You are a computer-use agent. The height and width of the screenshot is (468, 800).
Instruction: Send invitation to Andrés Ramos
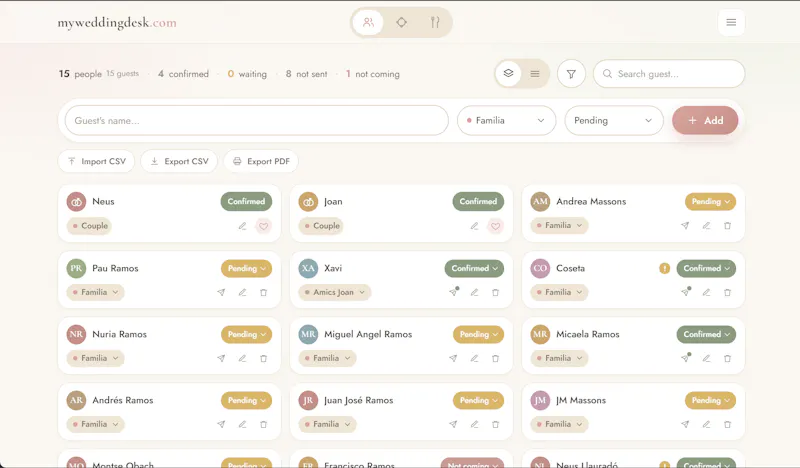(221, 424)
